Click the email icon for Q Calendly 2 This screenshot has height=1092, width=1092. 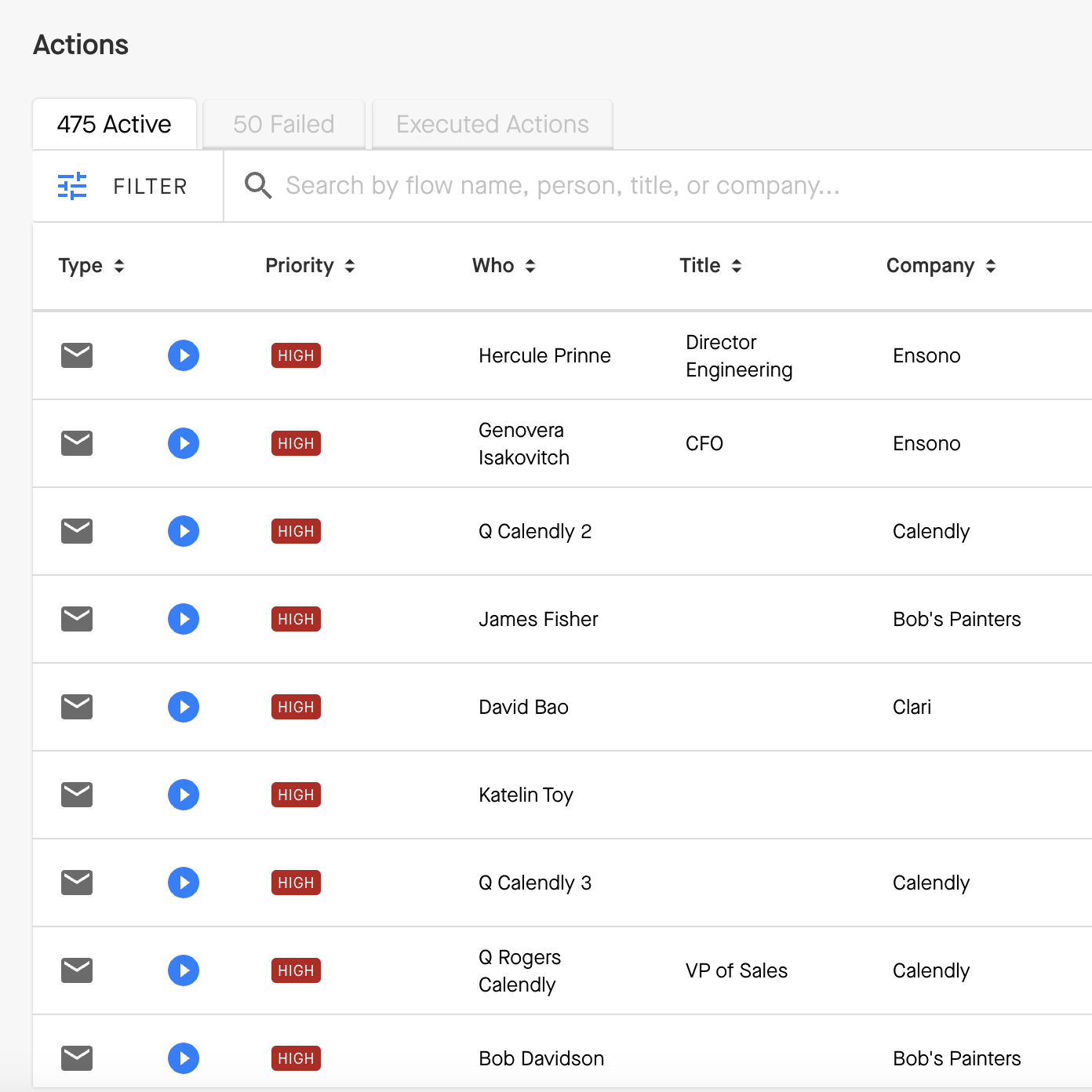point(77,531)
